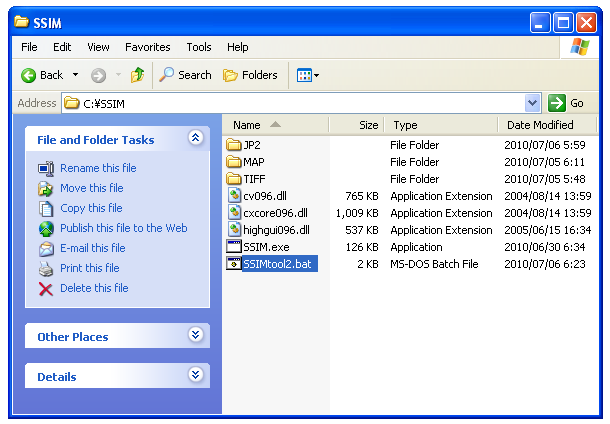Click the TIFF folder name
Viewport: 610px width, 424px height.
254,179
